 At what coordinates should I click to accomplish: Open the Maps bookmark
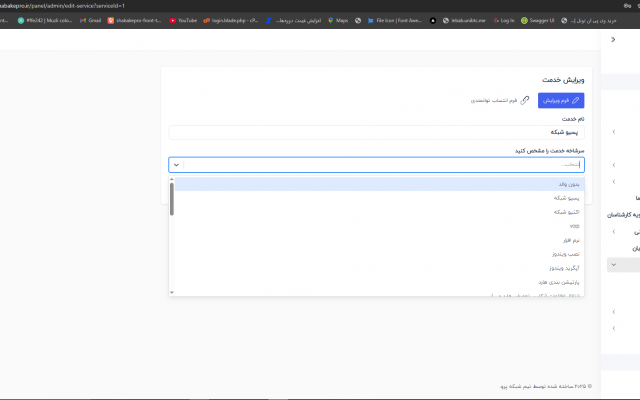[x=338, y=20]
